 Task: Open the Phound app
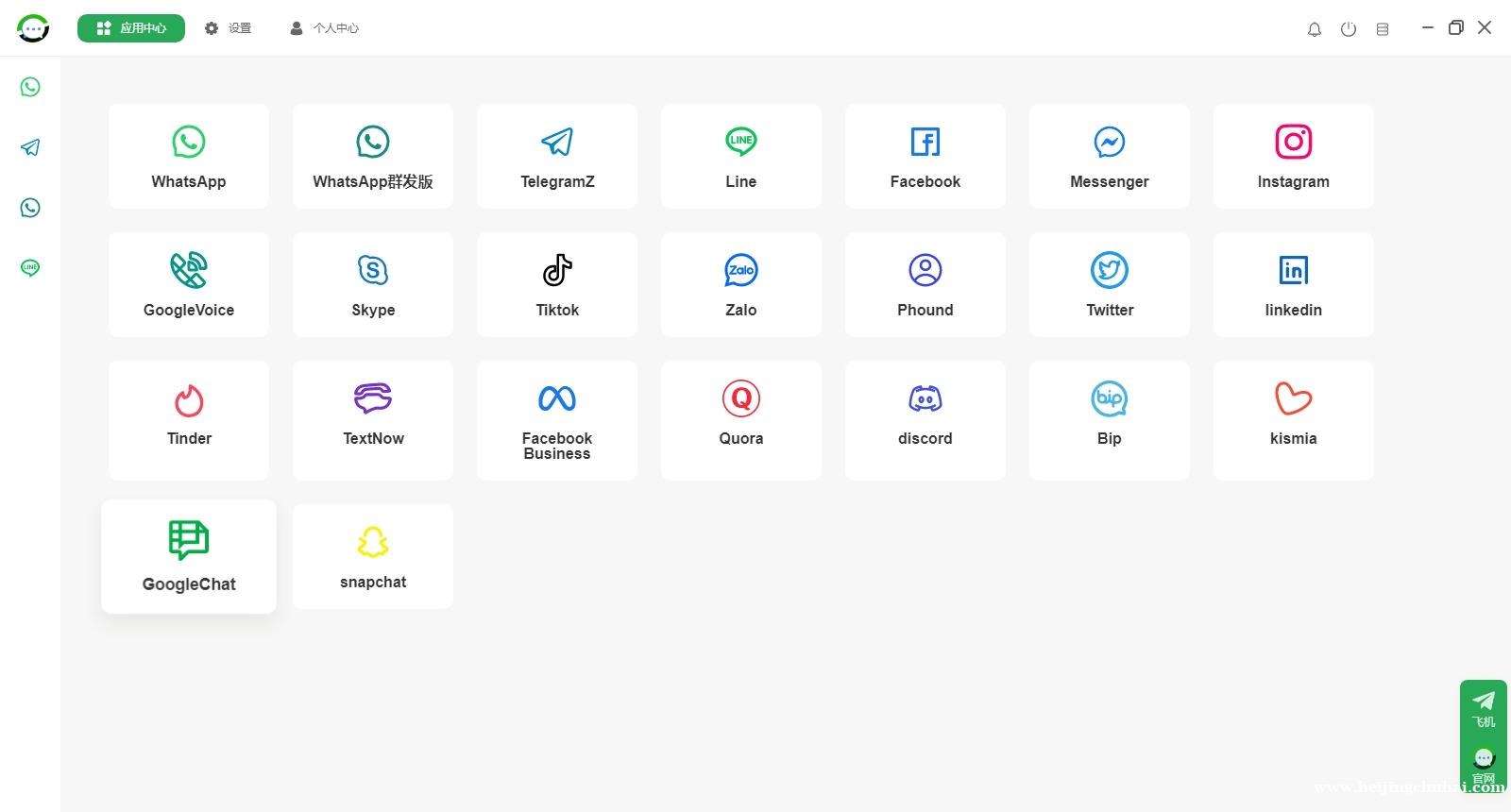925,284
